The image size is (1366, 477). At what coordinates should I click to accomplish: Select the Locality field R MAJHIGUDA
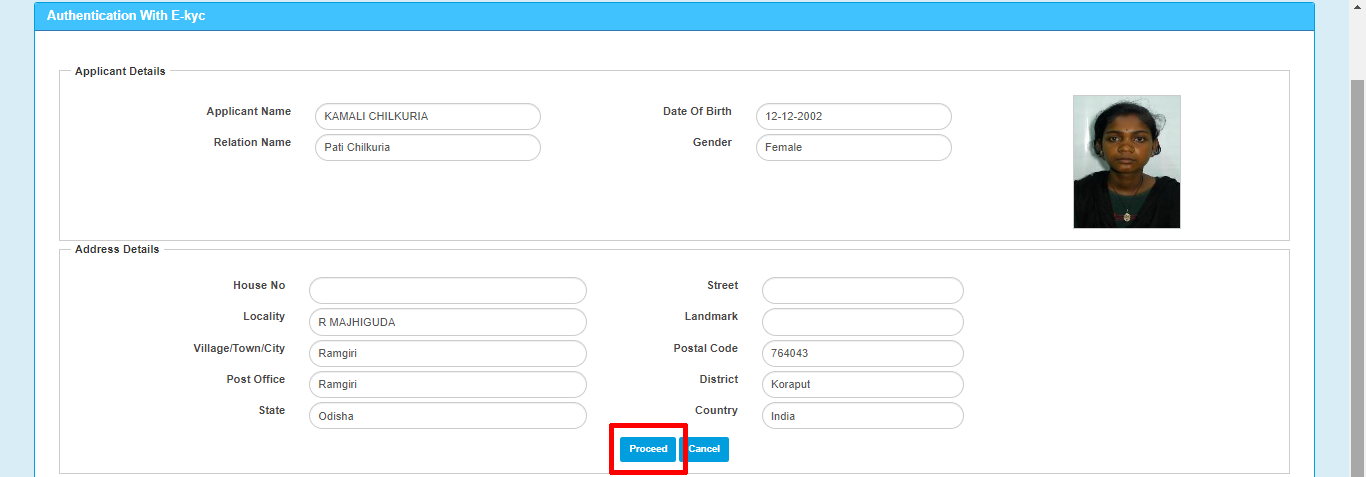tap(448, 322)
